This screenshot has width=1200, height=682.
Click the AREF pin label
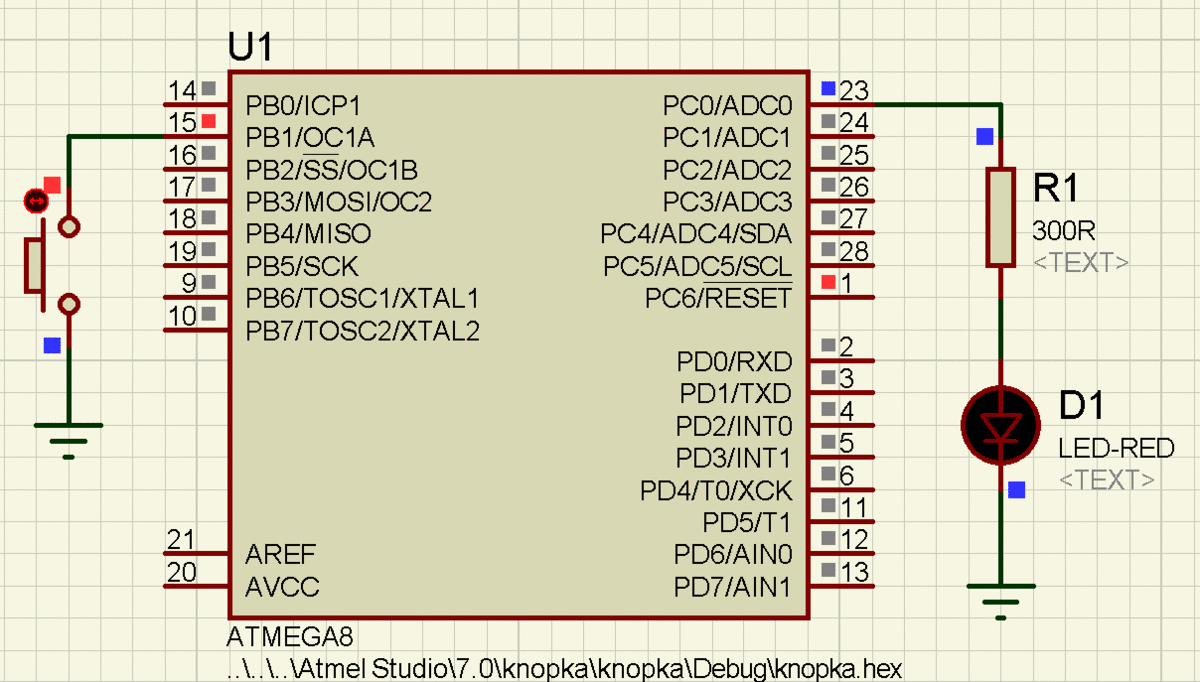(x=280, y=554)
